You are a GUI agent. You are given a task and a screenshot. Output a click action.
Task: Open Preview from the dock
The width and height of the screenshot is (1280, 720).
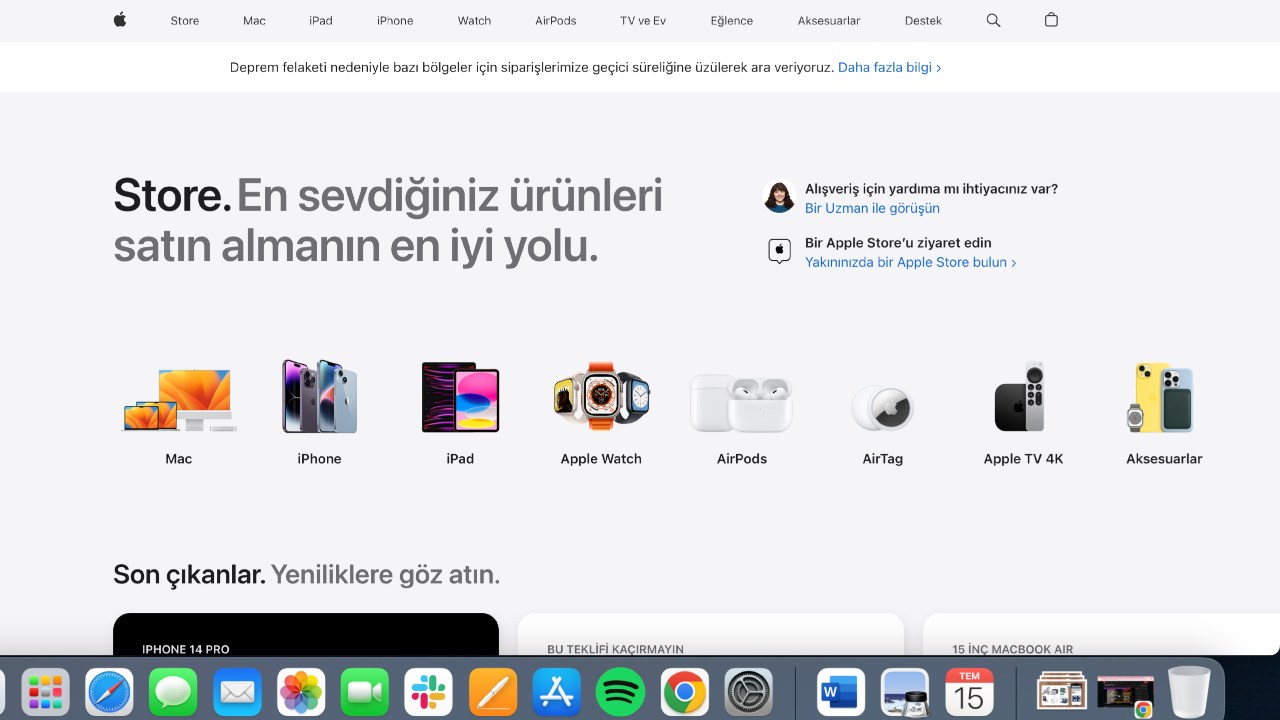pyautogui.click(x=905, y=692)
